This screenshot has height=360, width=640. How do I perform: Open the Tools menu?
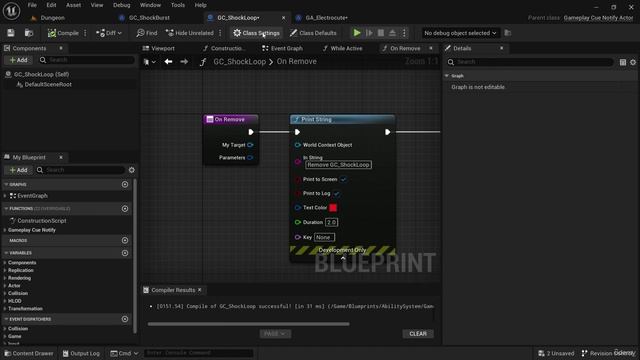pos(178,5)
